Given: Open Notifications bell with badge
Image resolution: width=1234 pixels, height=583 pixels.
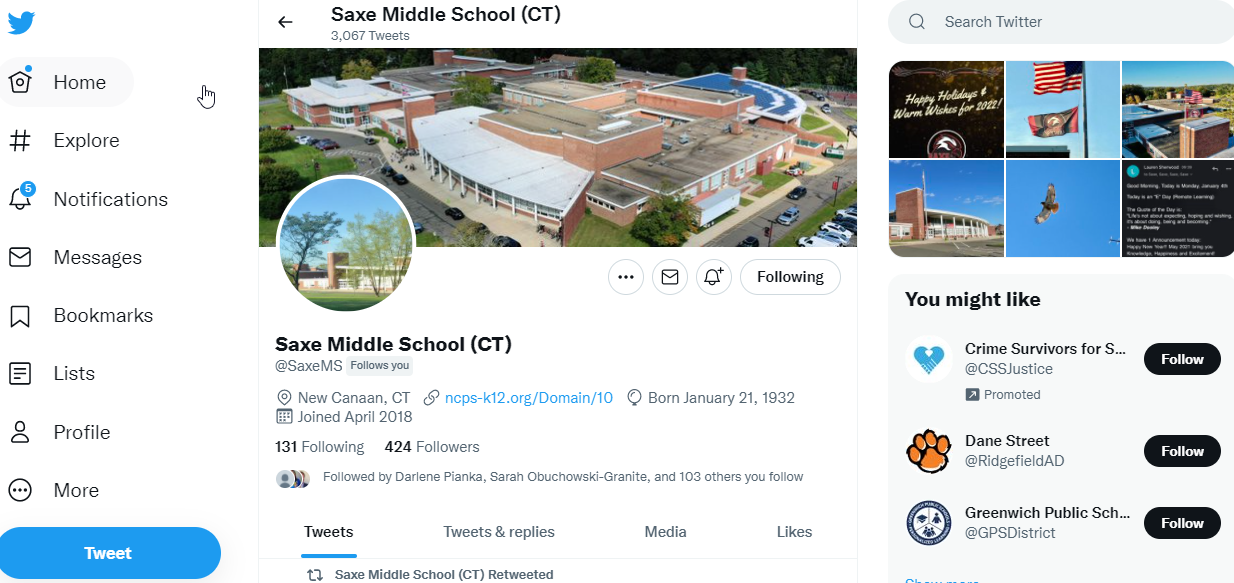Looking at the screenshot, I should tap(20, 197).
